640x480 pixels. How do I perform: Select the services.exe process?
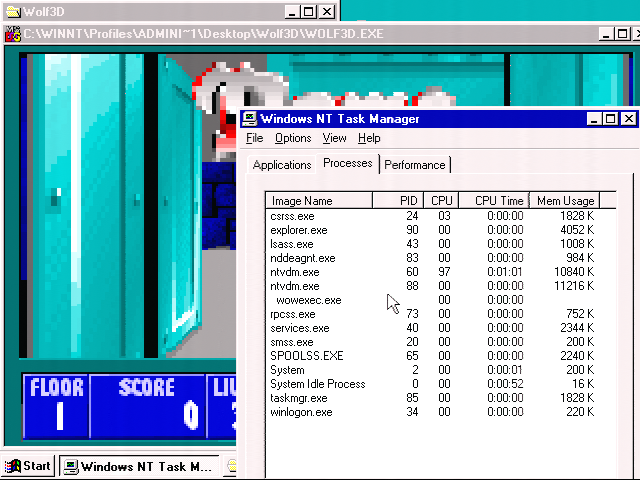point(433,328)
